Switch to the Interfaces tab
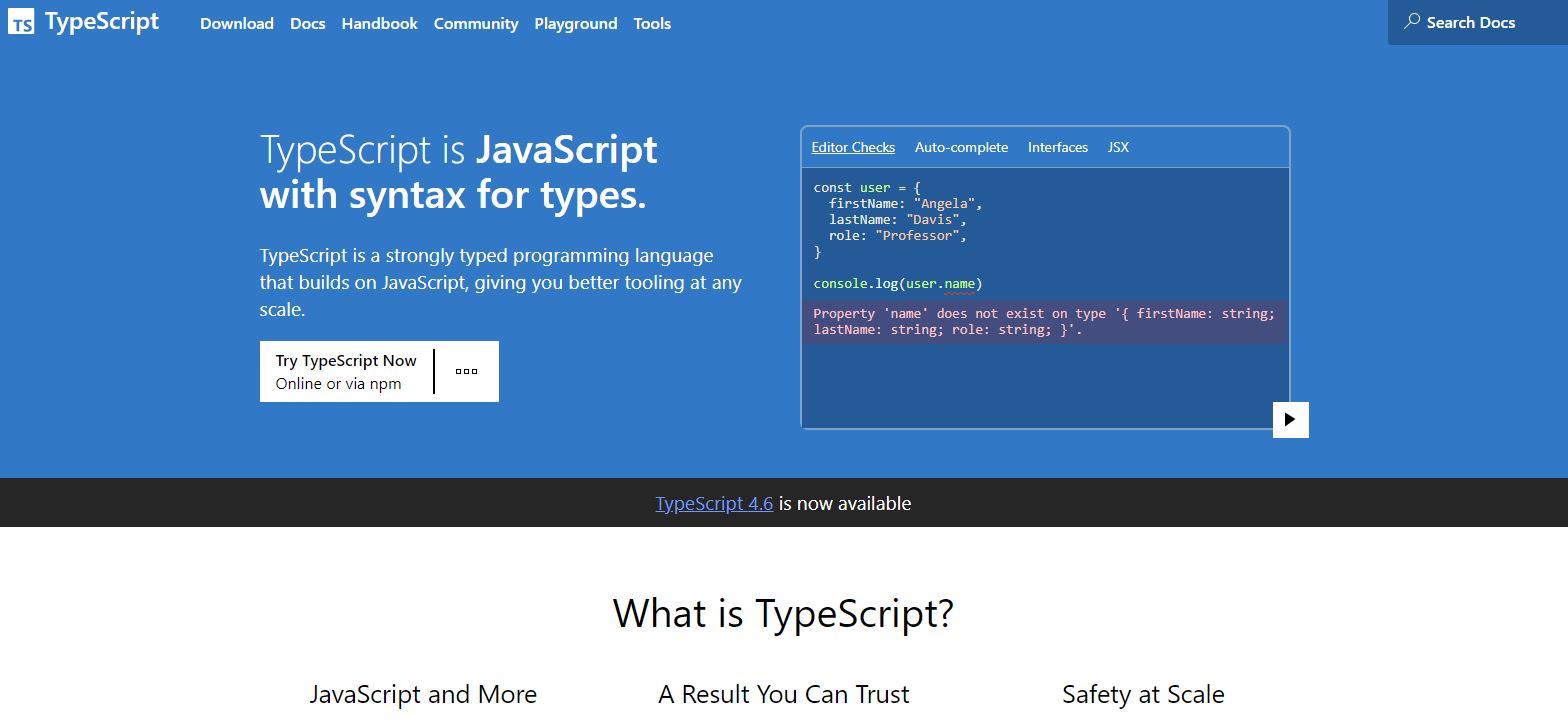Image resolution: width=1568 pixels, height=724 pixels. pos(1058,147)
